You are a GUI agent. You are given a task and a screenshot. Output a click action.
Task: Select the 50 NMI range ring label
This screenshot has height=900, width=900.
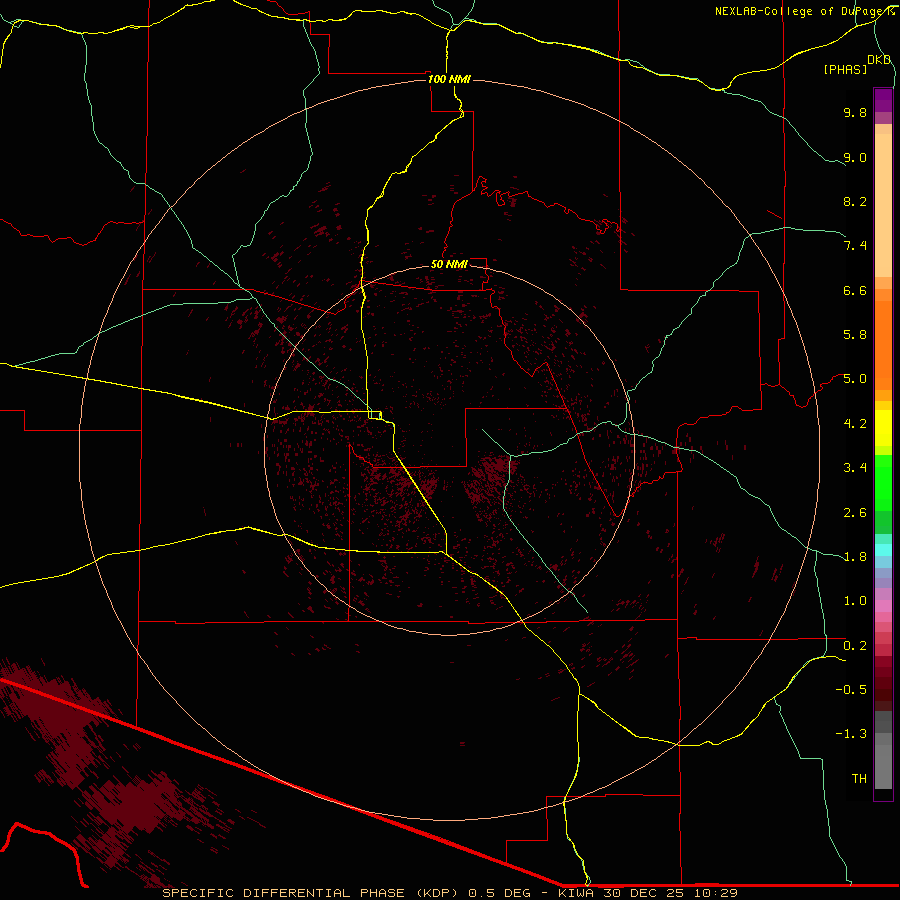click(449, 264)
